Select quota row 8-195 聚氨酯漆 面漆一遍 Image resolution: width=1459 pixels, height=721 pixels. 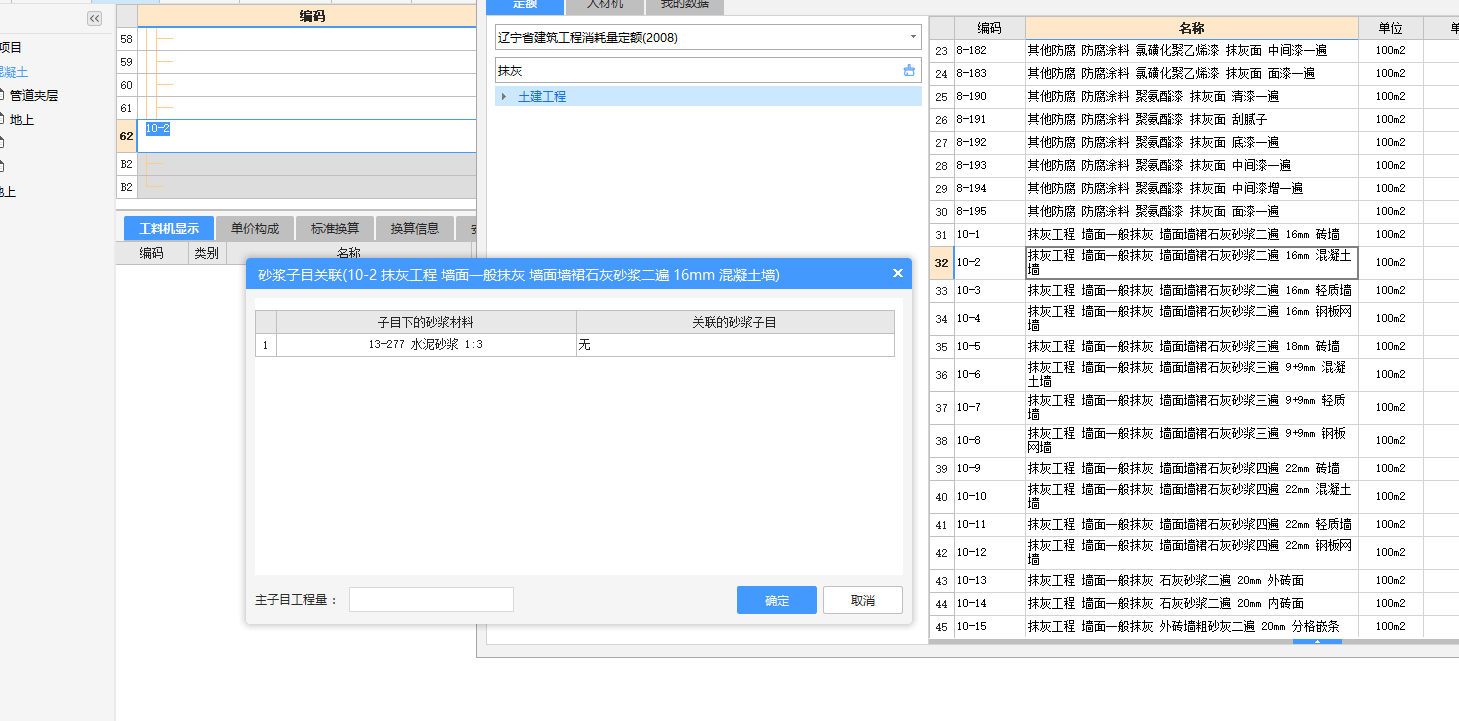(1191, 211)
